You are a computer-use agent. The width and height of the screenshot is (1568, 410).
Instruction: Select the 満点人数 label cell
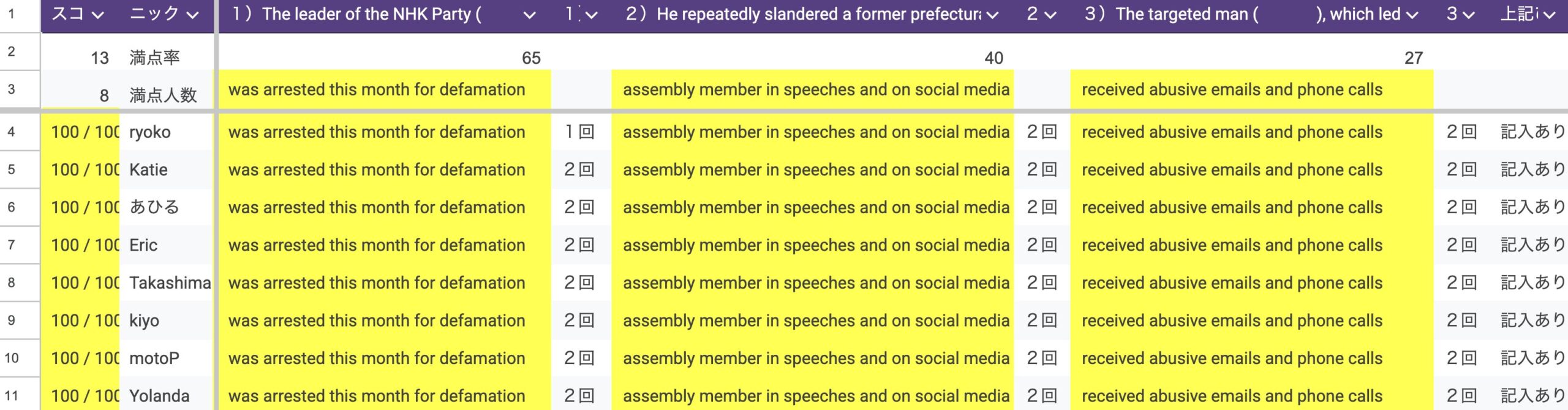pyautogui.click(x=165, y=95)
